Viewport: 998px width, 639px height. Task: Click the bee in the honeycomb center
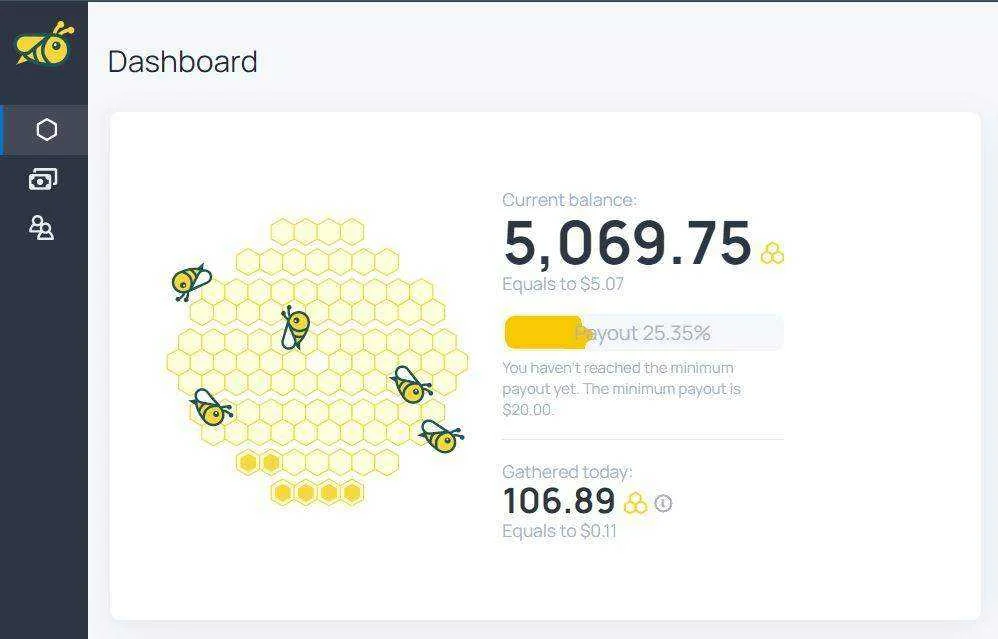[295, 327]
